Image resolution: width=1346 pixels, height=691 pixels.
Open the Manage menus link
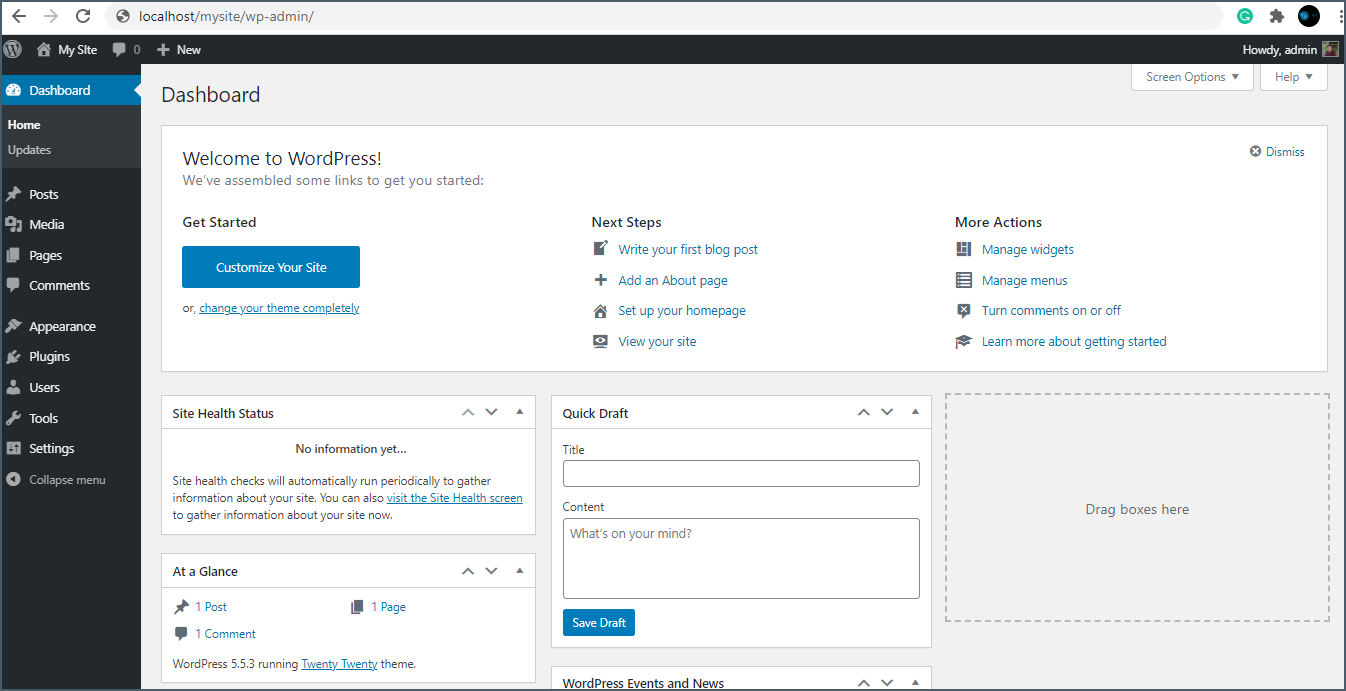(1025, 280)
